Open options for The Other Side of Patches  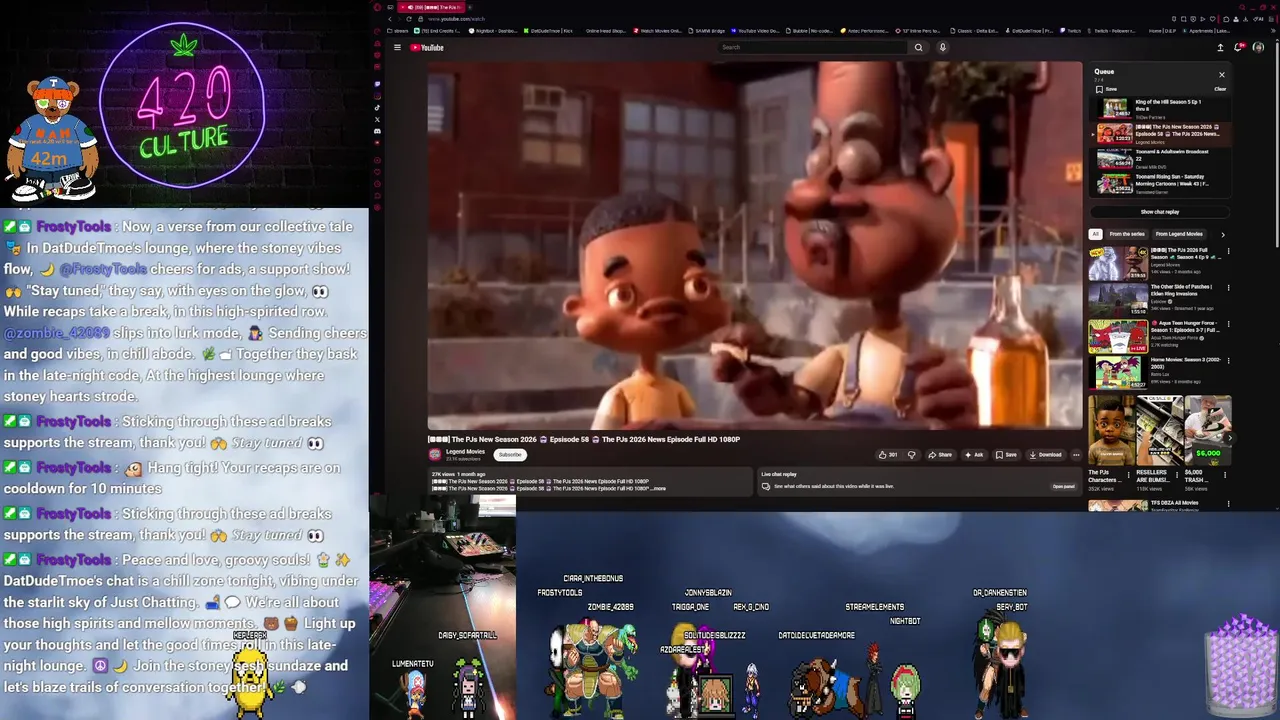1228,288
